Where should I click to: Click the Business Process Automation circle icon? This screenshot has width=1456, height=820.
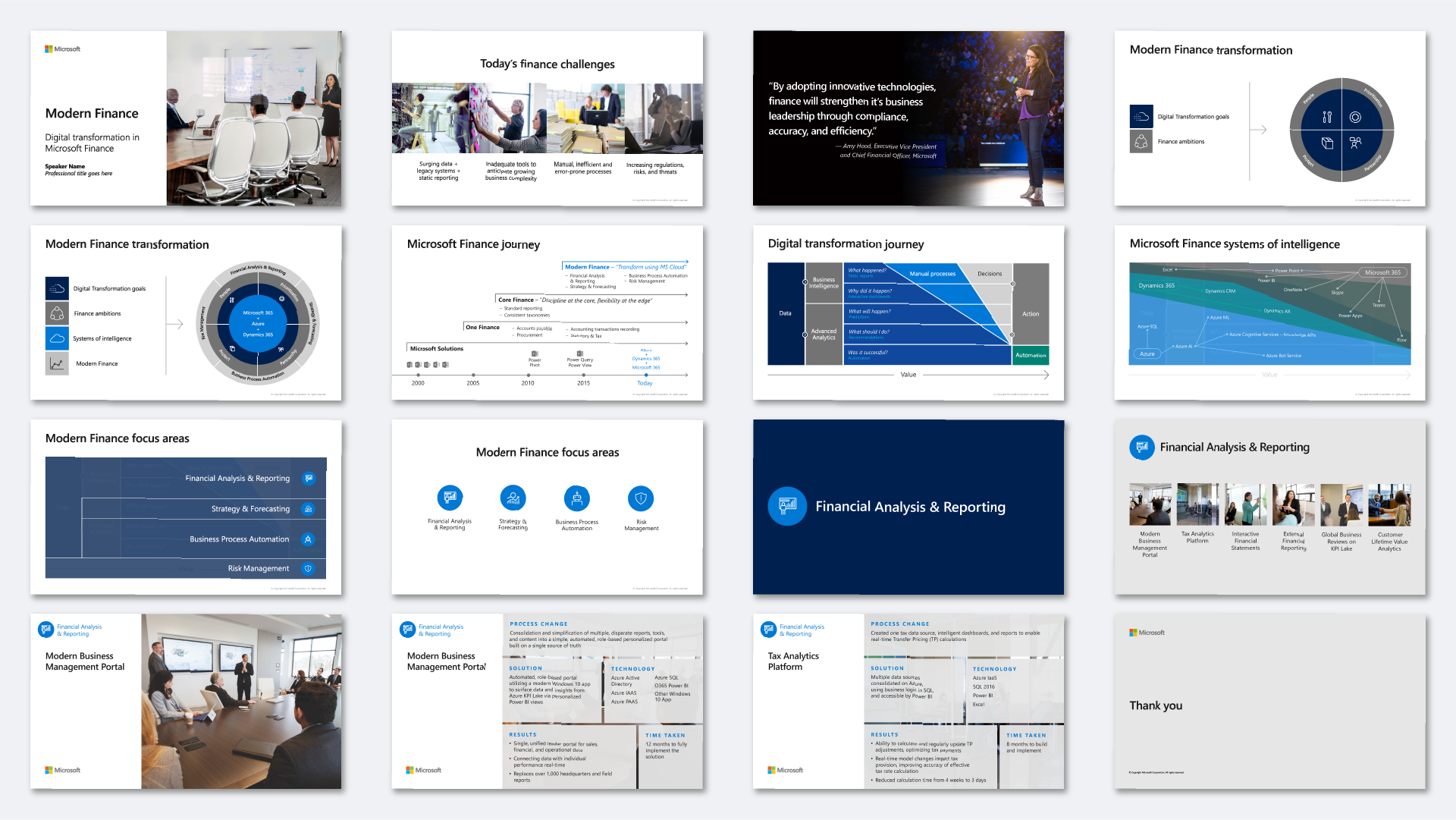(x=577, y=498)
